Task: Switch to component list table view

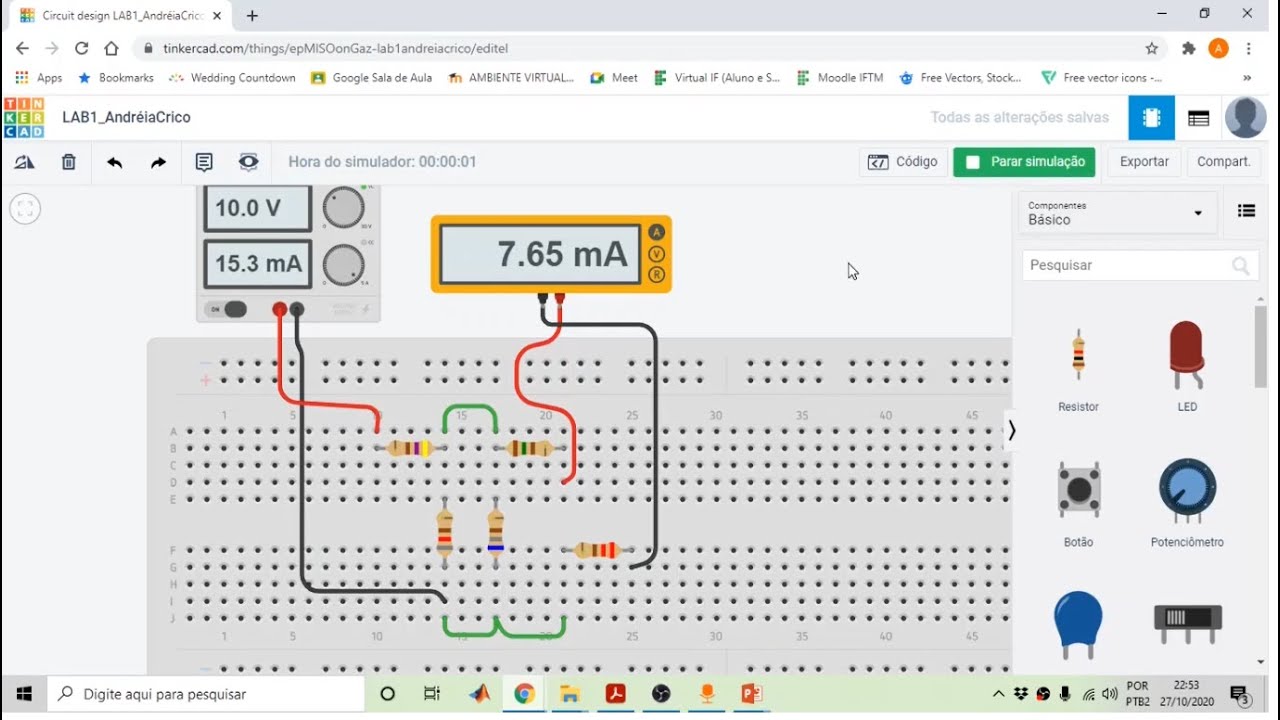Action: 1198,118
